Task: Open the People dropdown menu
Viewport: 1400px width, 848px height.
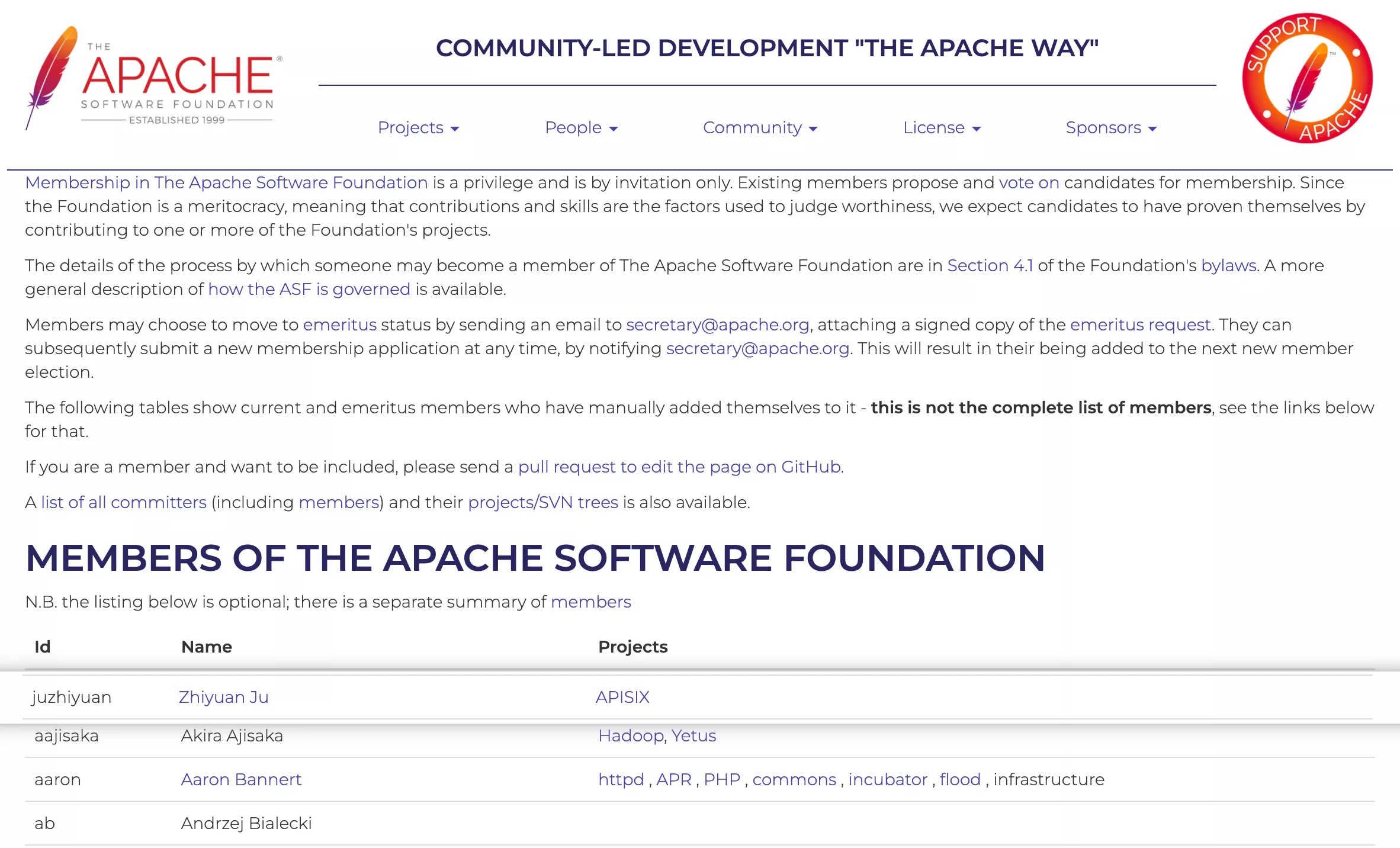Action: pos(581,127)
